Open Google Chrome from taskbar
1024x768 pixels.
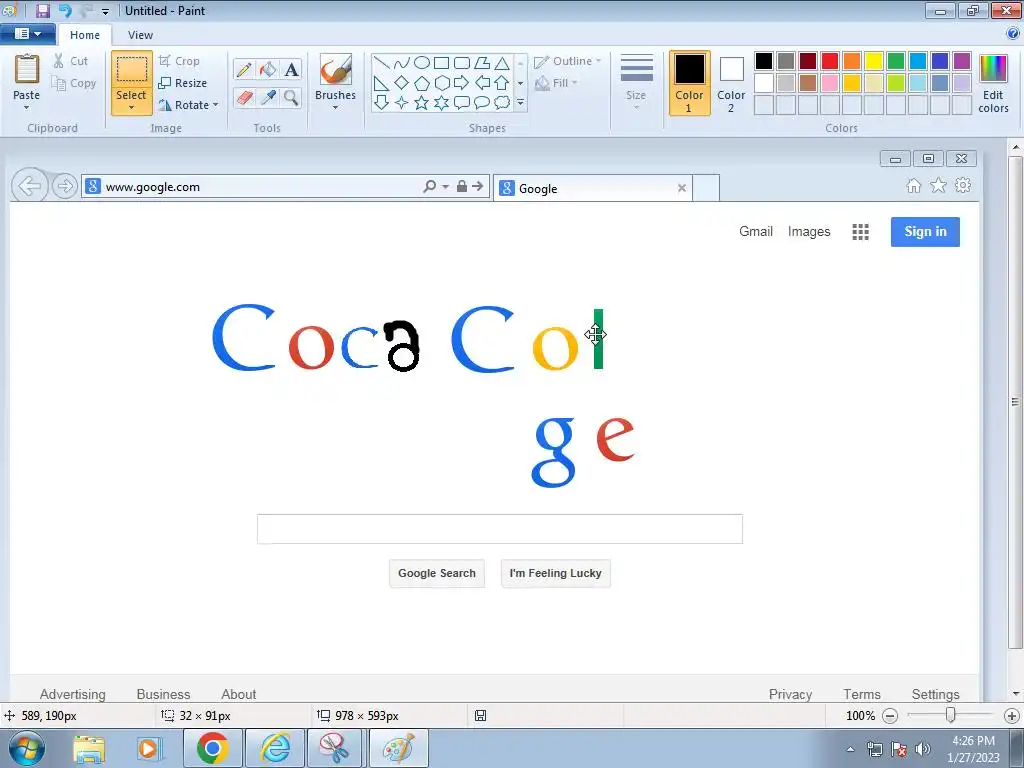212,748
